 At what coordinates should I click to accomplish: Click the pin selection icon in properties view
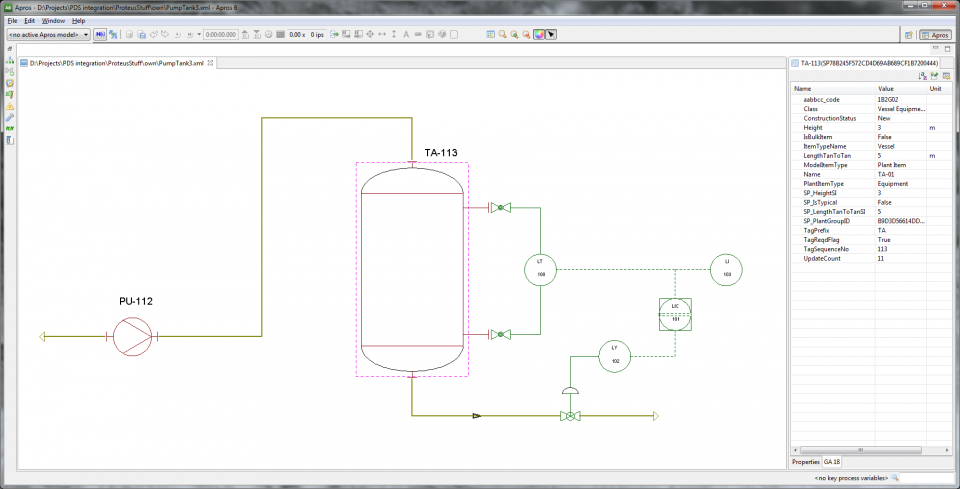pyautogui.click(x=934, y=76)
